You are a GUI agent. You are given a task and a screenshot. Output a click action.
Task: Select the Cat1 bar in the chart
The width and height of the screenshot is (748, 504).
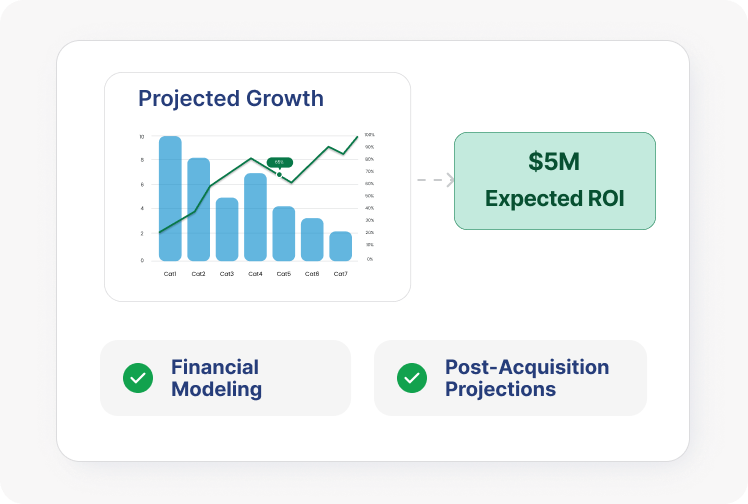(170, 200)
